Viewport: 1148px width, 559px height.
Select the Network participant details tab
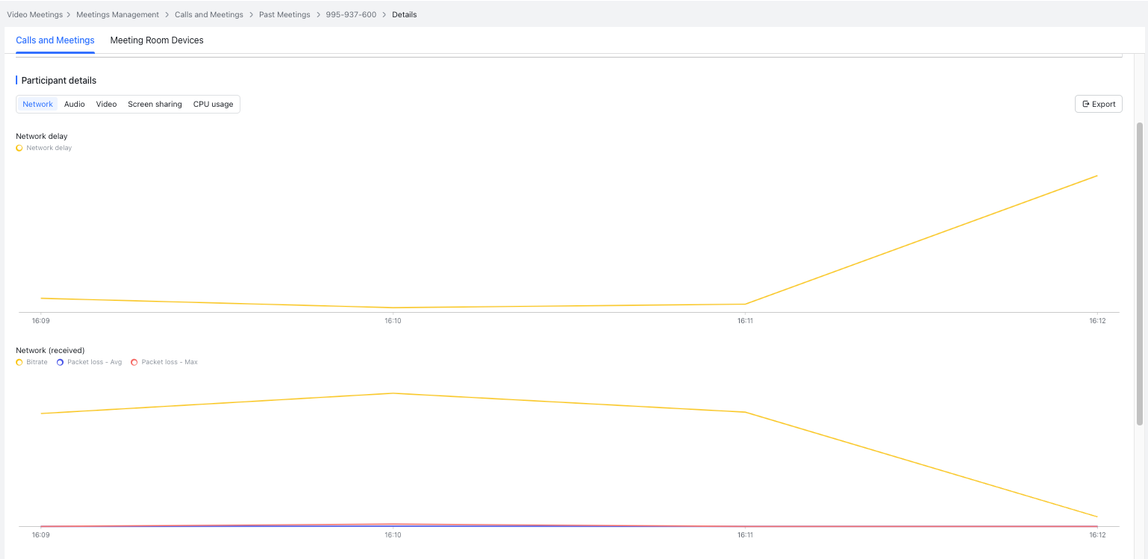(37, 105)
